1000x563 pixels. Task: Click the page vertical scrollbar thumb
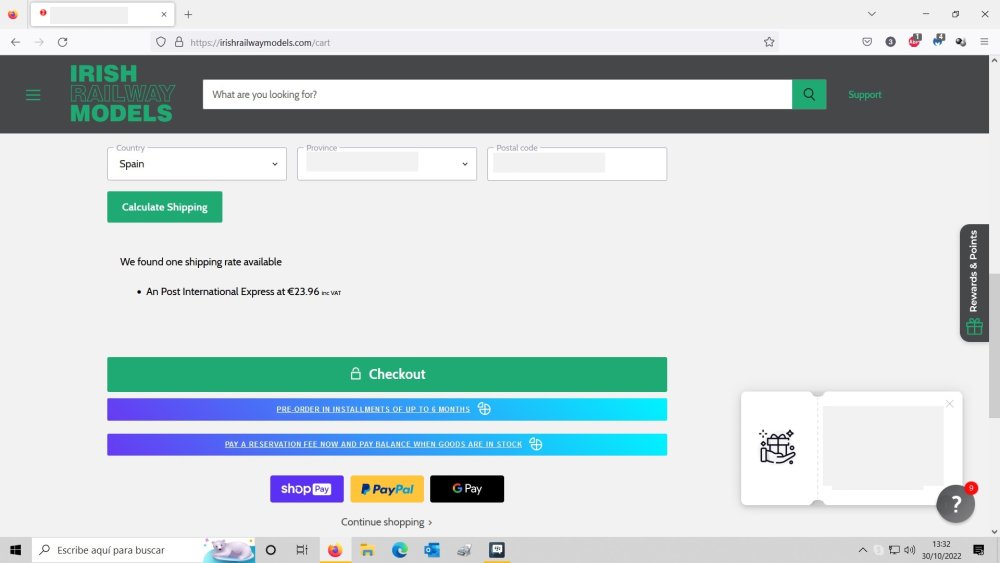point(994,346)
